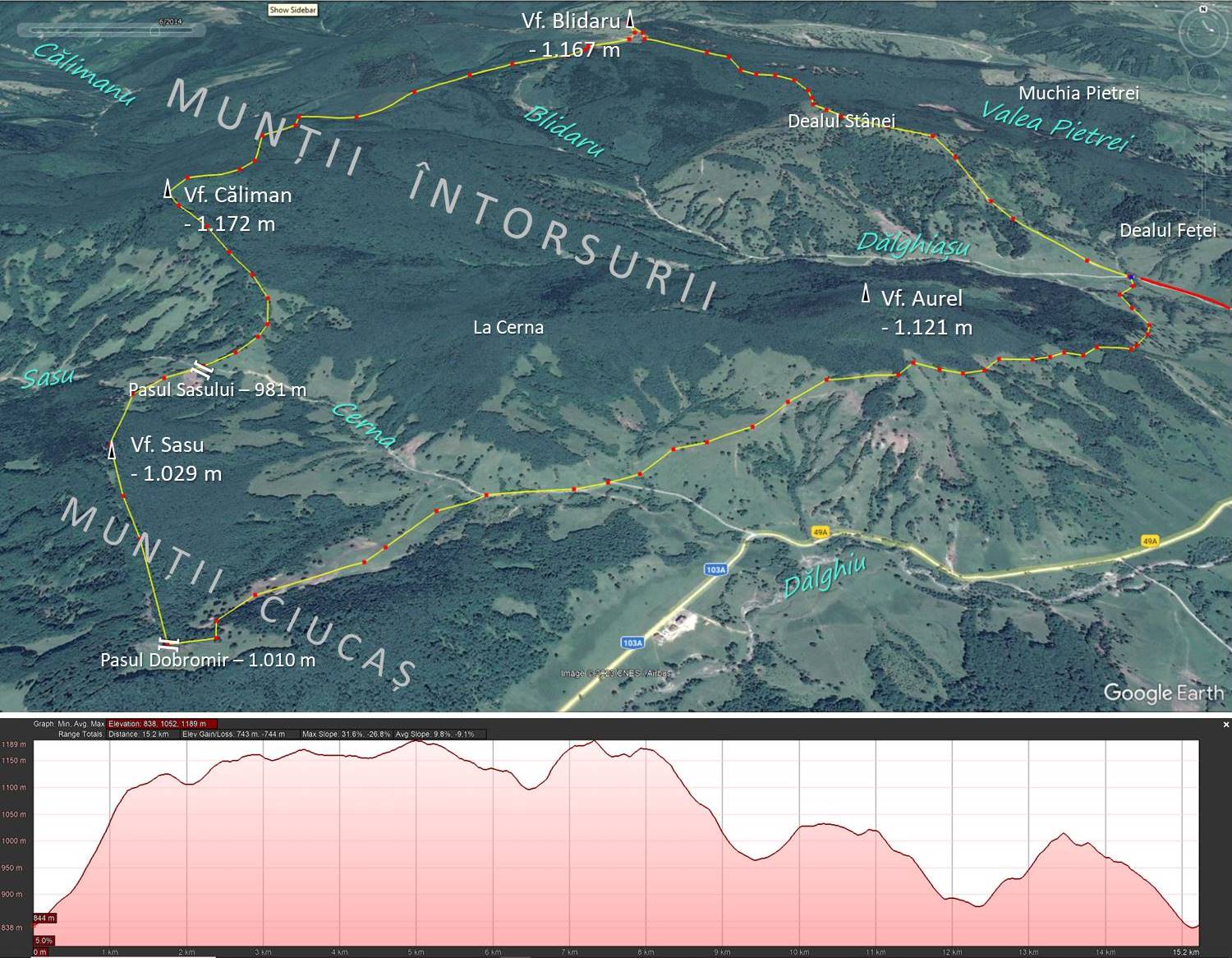
Task: Select the Distance range total field
Action: 138,734
